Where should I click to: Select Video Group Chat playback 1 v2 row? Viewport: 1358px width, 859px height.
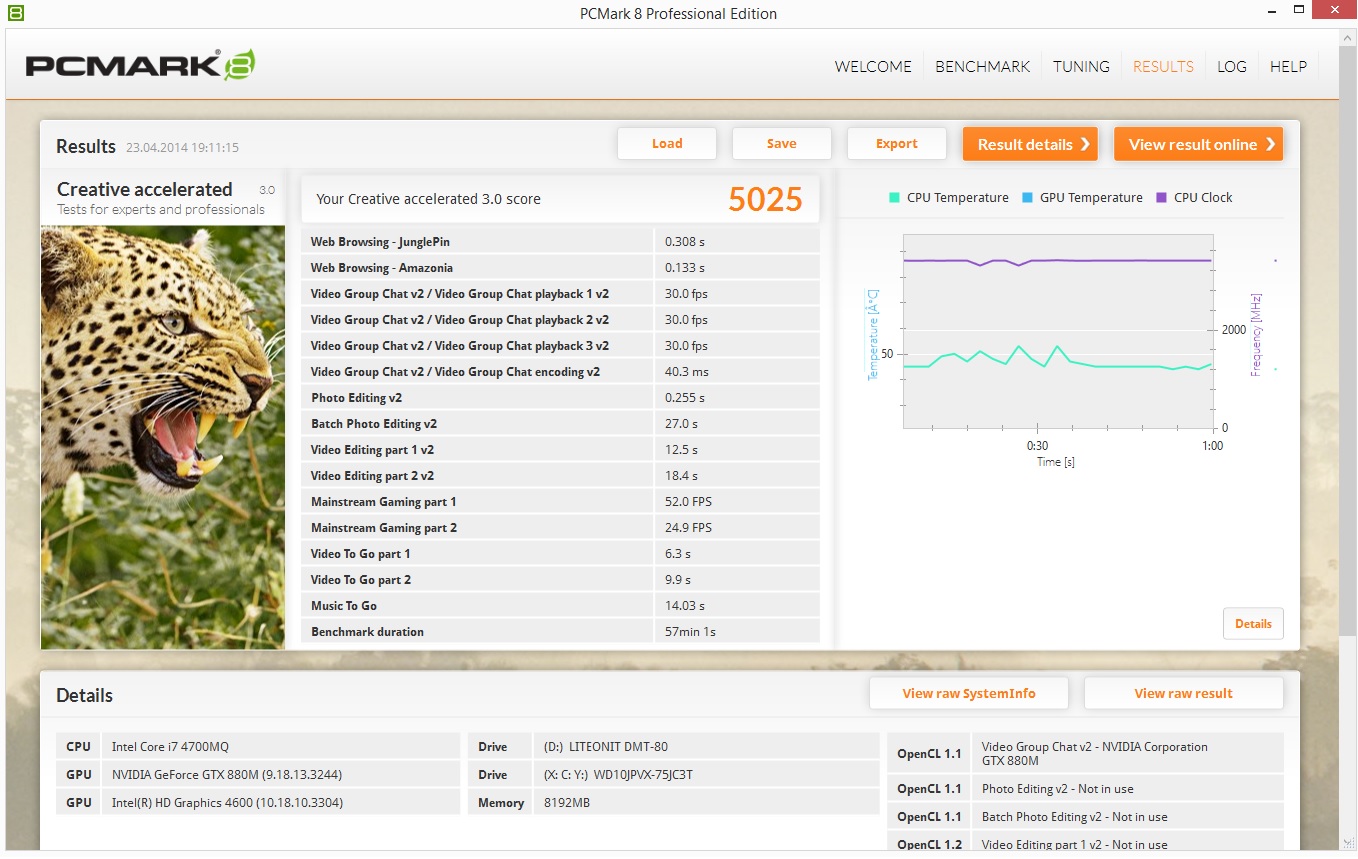point(560,294)
